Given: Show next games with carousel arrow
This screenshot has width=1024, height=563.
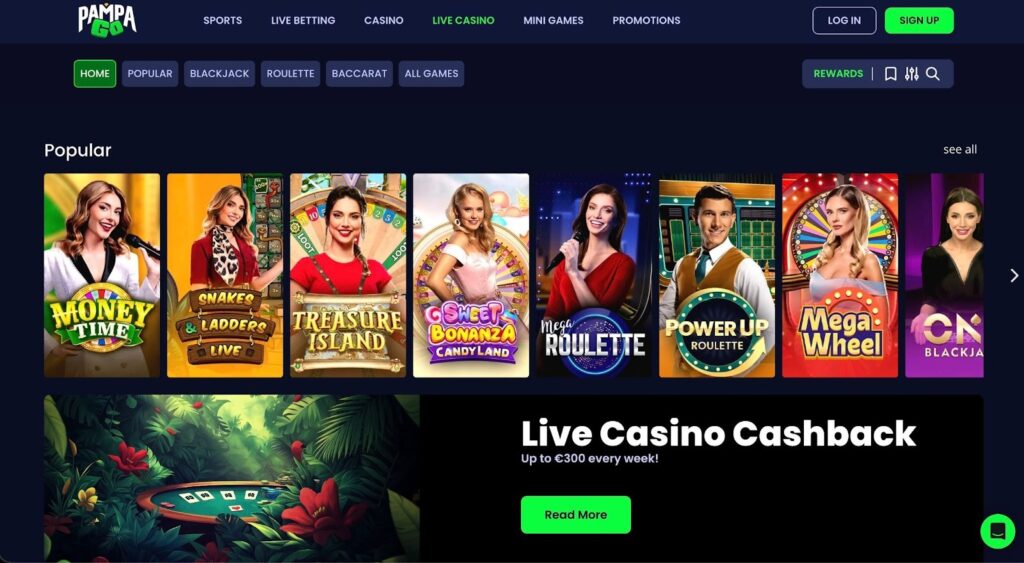Looking at the screenshot, I should [1014, 276].
